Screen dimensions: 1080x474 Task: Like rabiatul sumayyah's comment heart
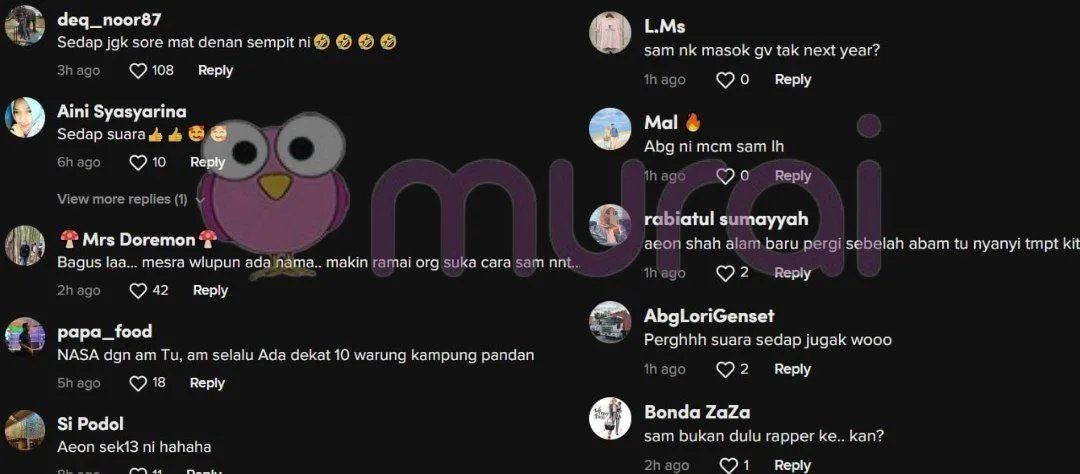pyautogui.click(x=725, y=273)
